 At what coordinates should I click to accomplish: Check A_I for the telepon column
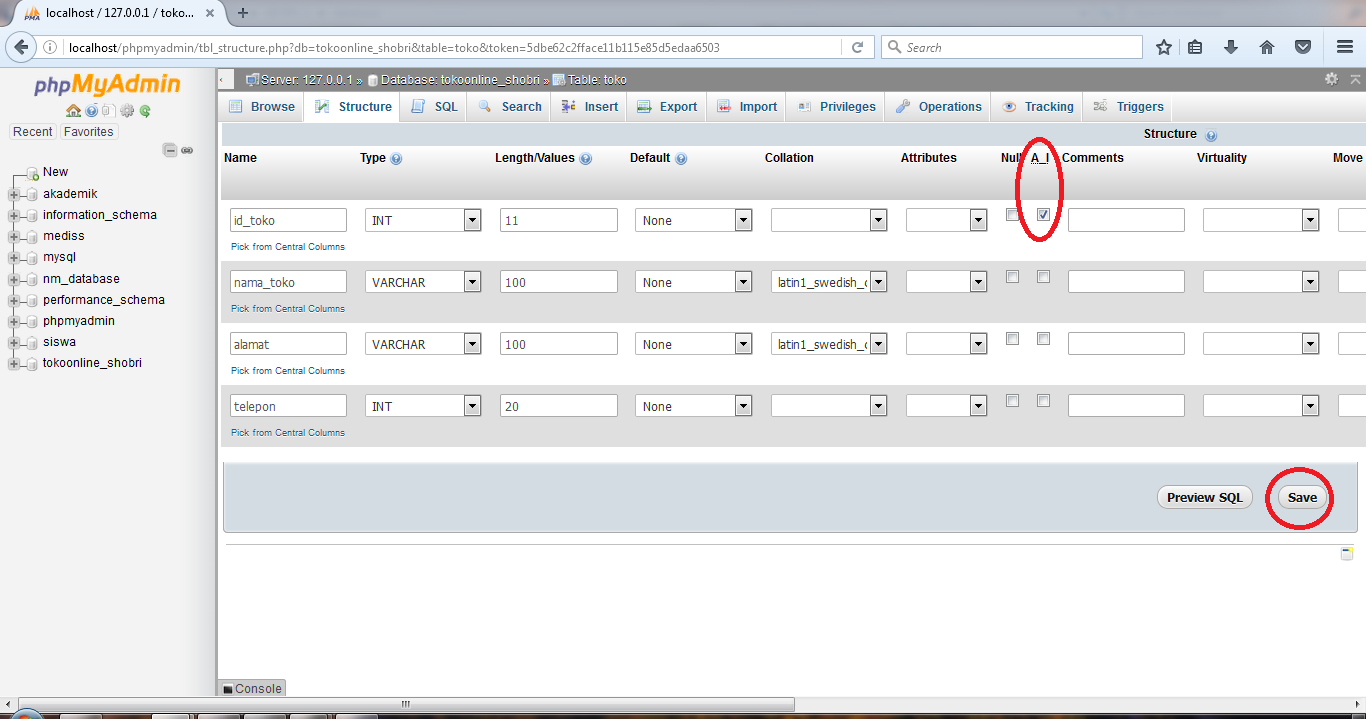1043,400
